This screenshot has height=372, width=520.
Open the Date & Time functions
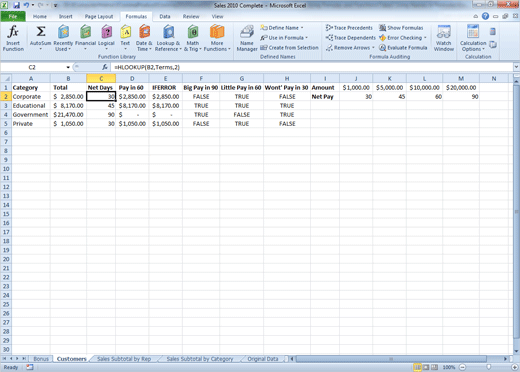pos(144,38)
